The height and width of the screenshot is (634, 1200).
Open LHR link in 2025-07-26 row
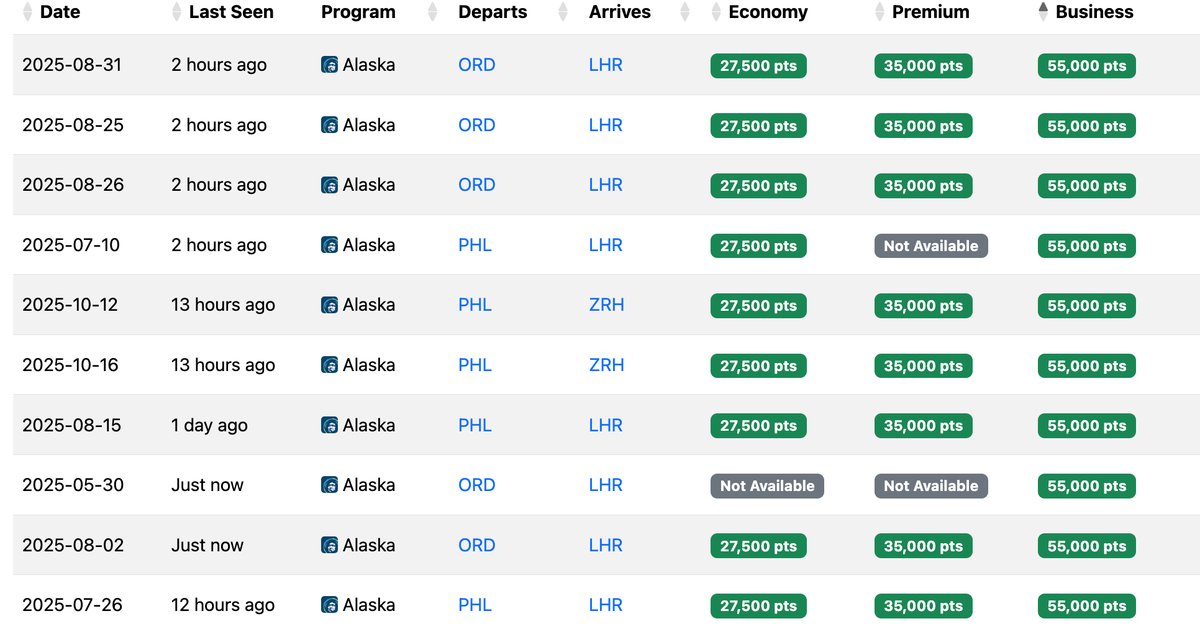(x=605, y=605)
